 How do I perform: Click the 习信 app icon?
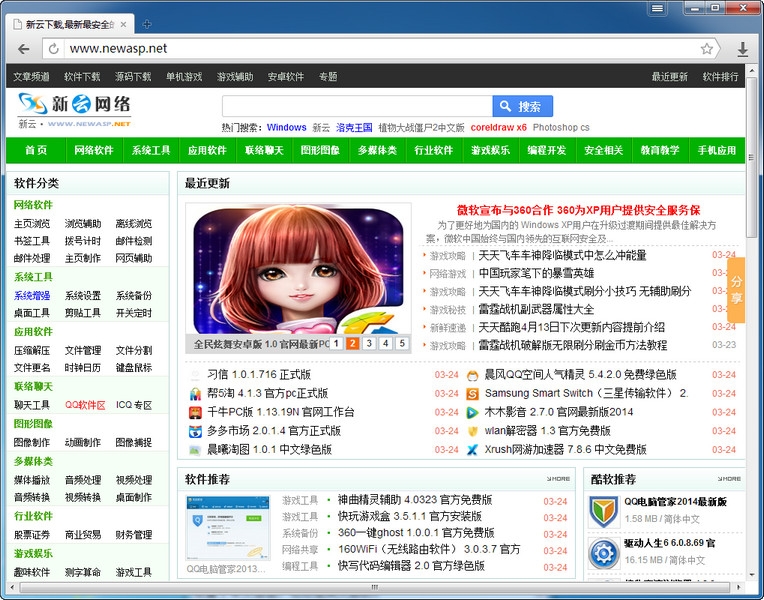195,375
